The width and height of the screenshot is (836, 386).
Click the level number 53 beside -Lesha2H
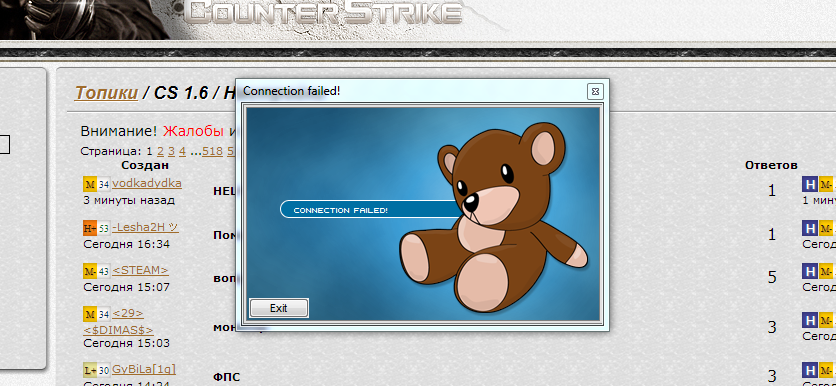coord(104,228)
